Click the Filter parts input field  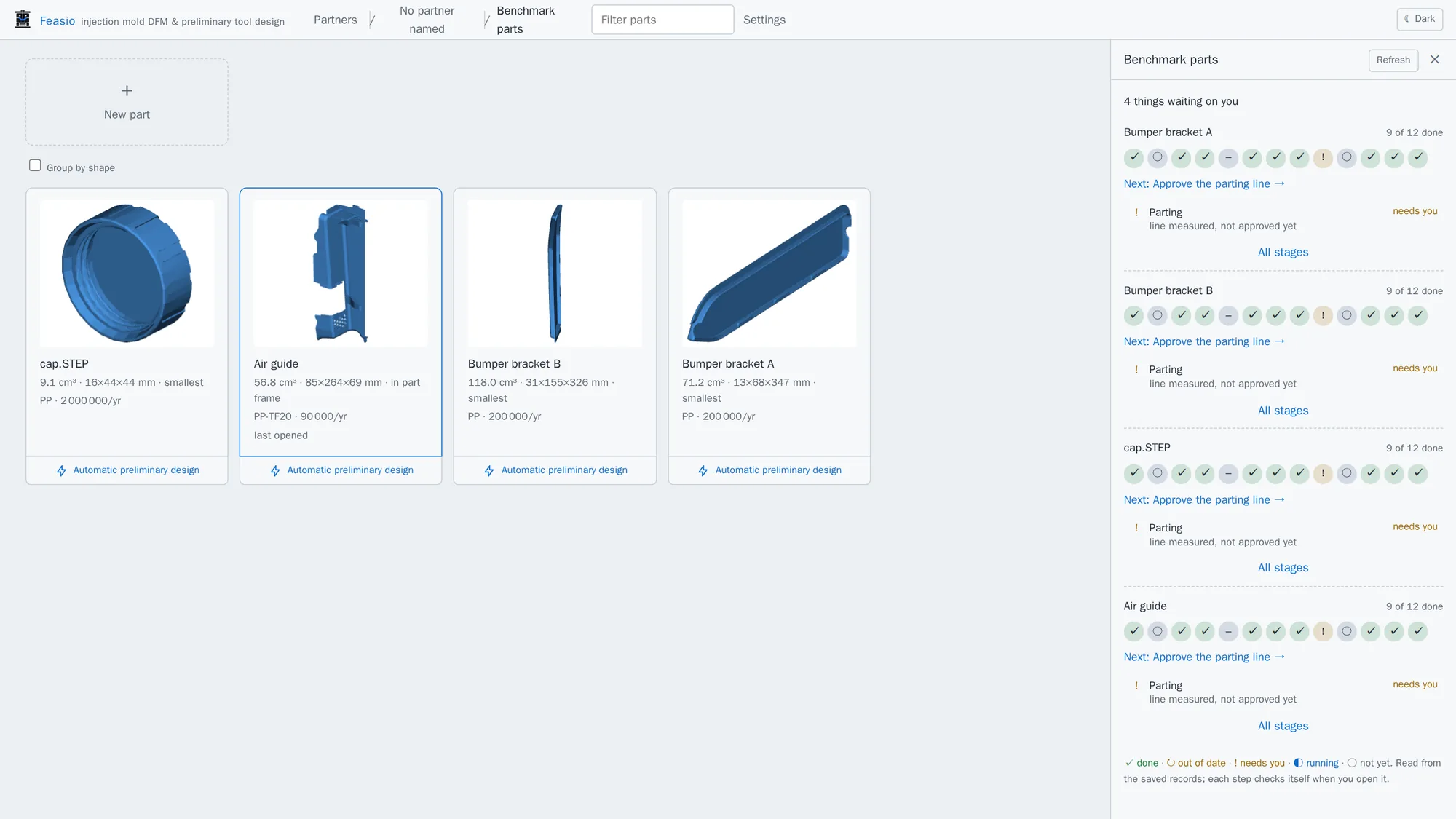[662, 20]
